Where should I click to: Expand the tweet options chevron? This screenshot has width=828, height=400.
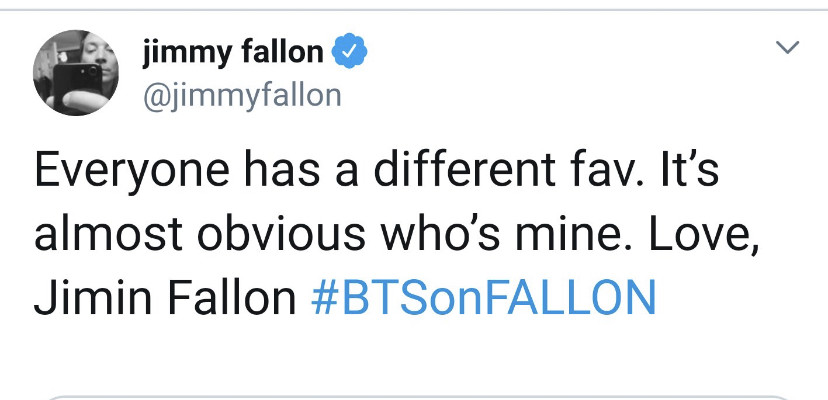[788, 48]
